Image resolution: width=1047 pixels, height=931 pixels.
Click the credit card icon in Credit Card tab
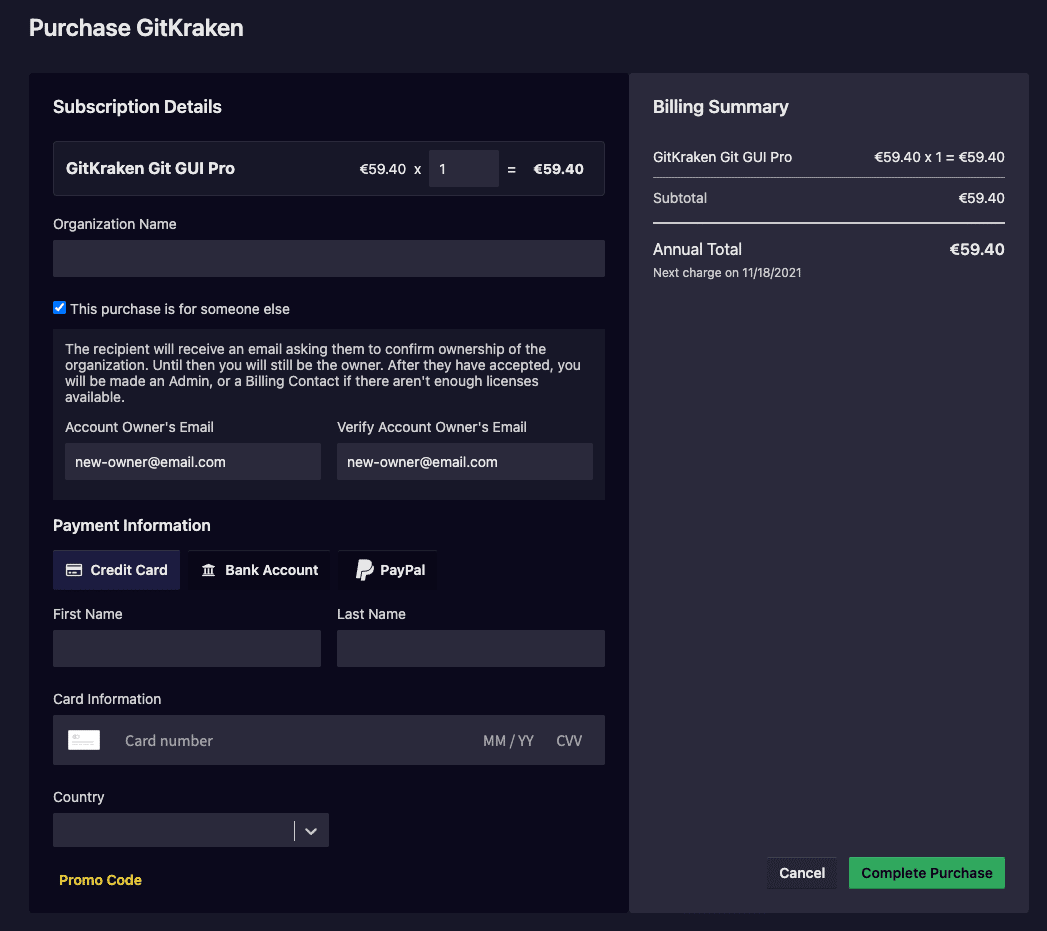point(74,570)
